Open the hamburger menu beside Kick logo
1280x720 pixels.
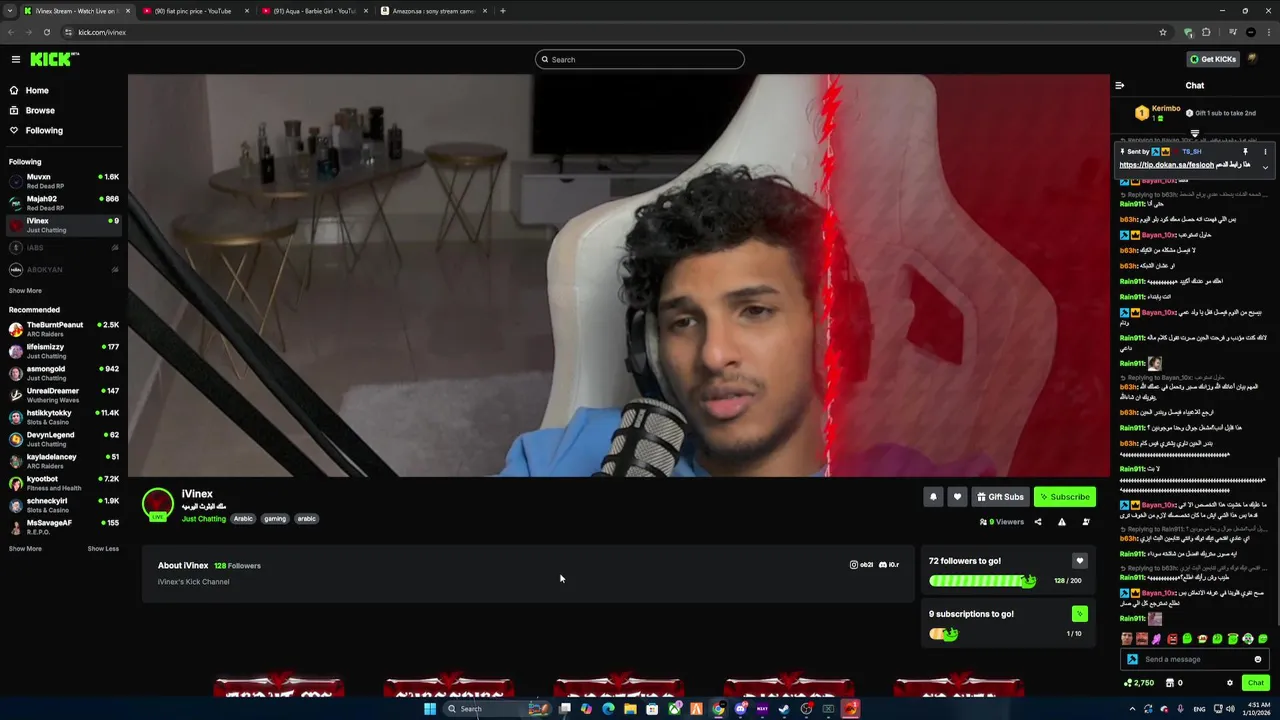15,59
